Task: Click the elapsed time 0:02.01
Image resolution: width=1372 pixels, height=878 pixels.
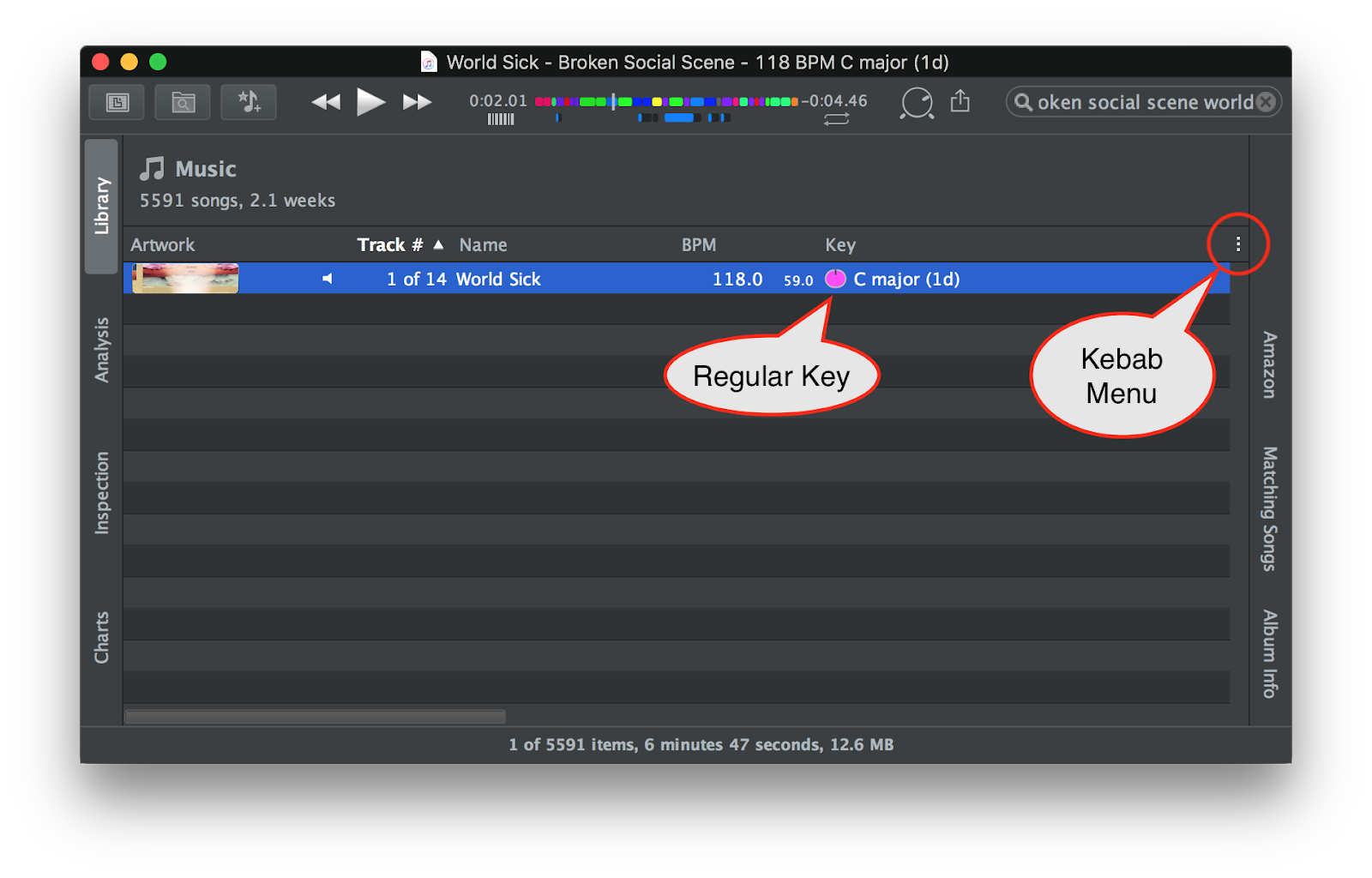Action: [x=498, y=100]
